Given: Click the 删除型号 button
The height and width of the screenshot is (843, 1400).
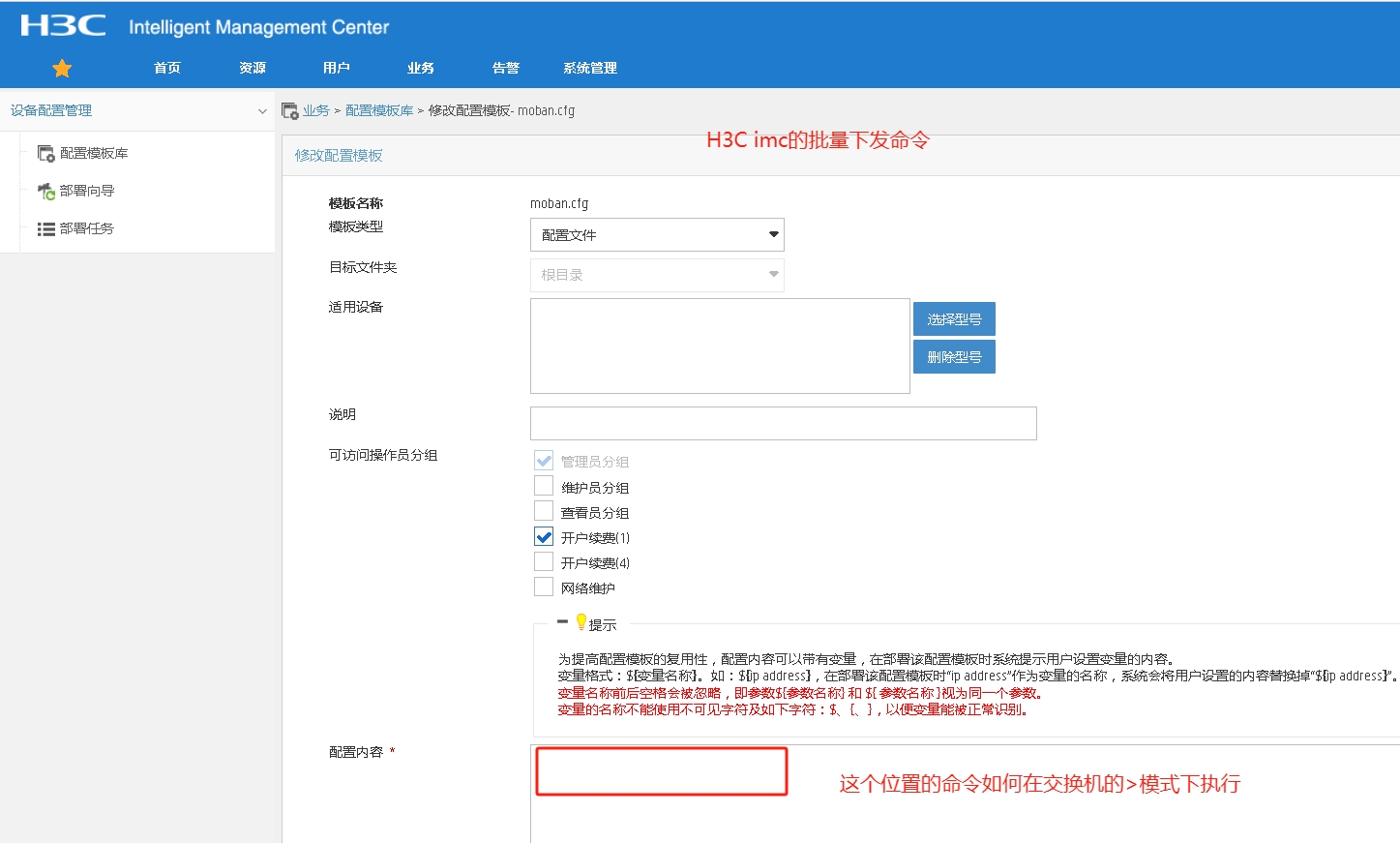Looking at the screenshot, I should point(954,357).
